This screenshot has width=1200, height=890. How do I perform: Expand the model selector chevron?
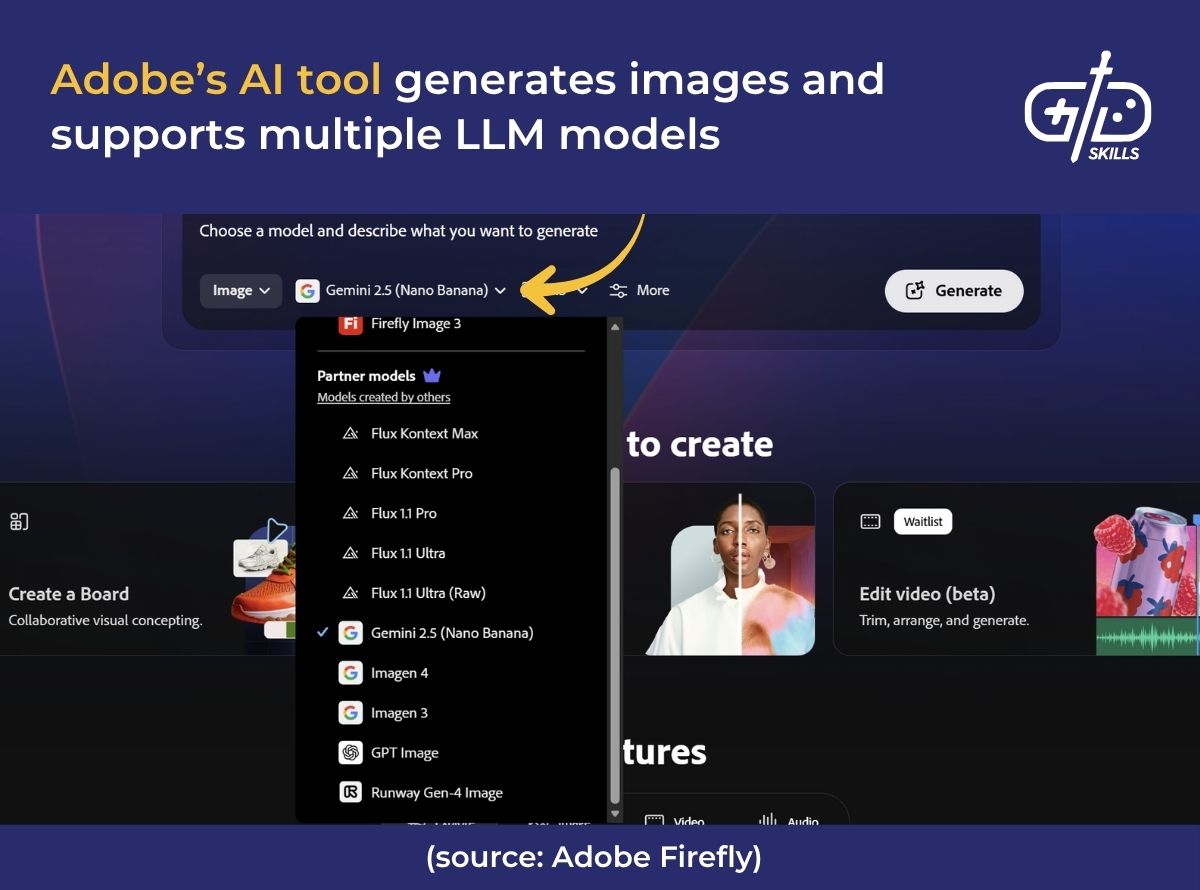tap(500, 290)
